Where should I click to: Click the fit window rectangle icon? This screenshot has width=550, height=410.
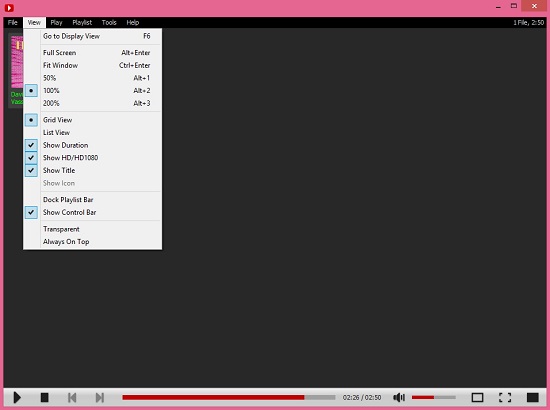477,397
